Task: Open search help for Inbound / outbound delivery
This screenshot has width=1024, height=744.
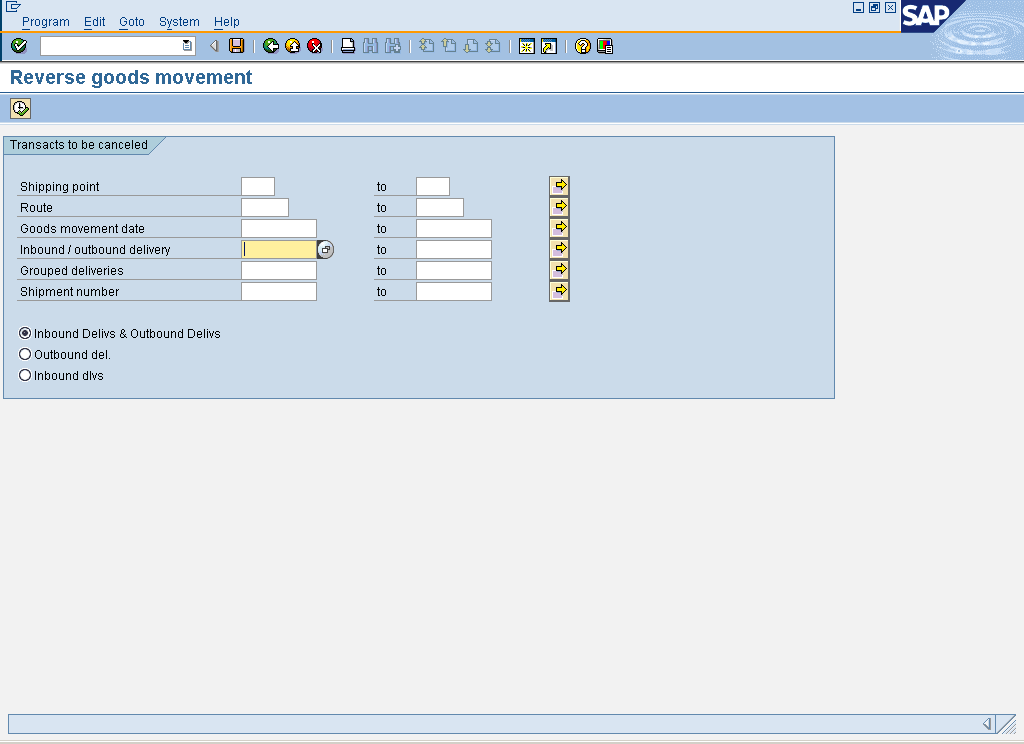Action: click(x=325, y=249)
